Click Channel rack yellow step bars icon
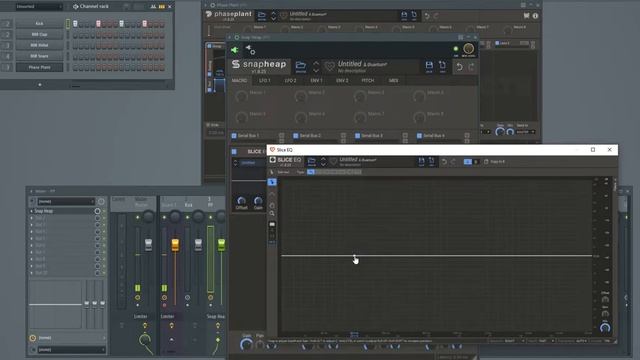 pyautogui.click(x=162, y=7)
